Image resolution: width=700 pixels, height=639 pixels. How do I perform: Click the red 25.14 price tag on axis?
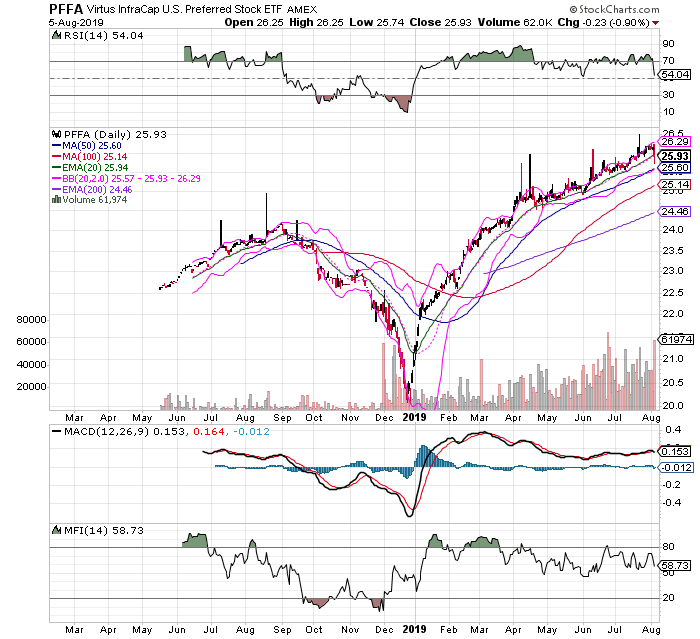click(675, 185)
